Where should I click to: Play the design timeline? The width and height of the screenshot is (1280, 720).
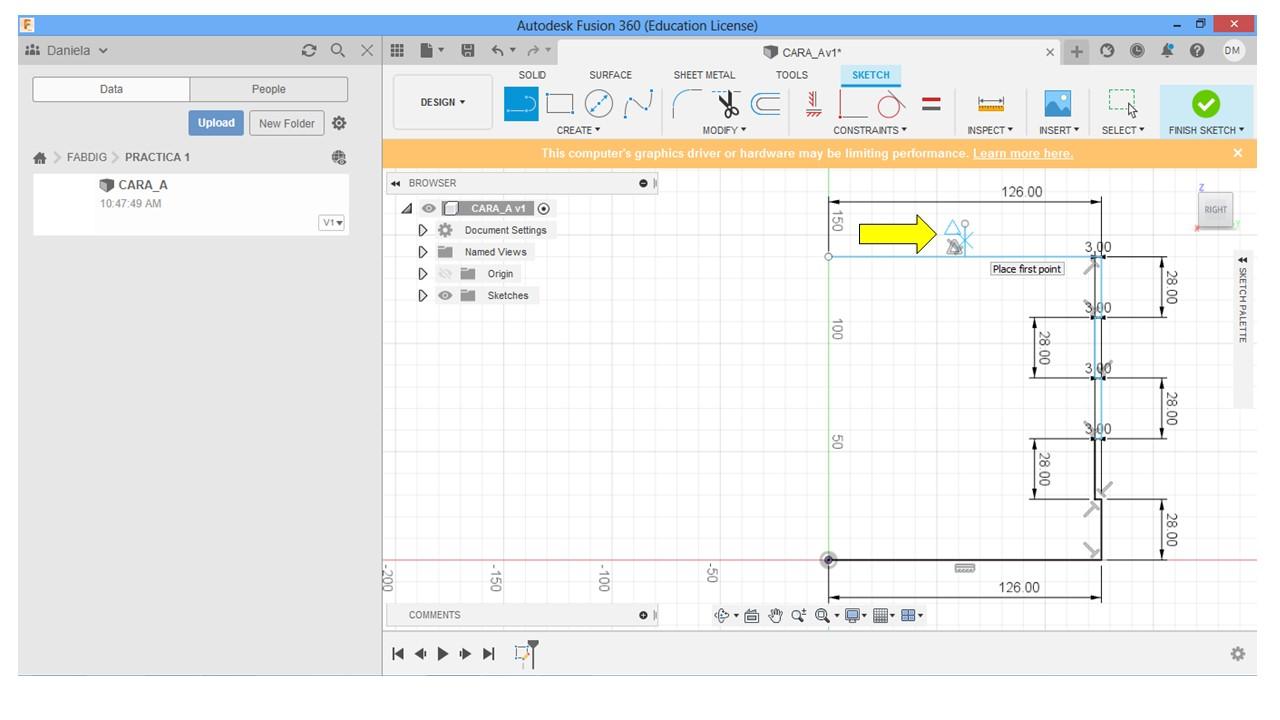[443, 653]
